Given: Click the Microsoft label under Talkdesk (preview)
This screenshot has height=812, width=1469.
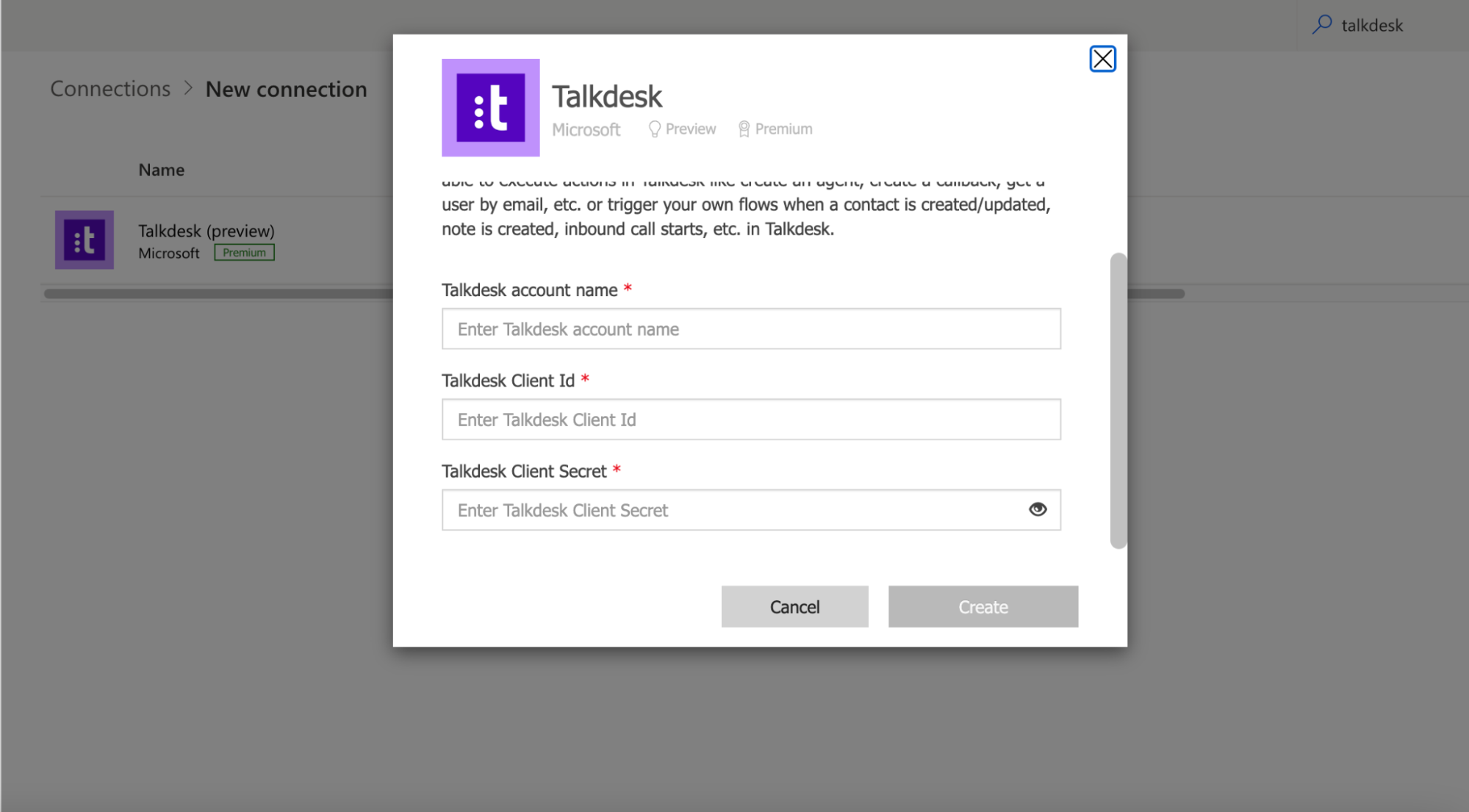Looking at the screenshot, I should [169, 254].
